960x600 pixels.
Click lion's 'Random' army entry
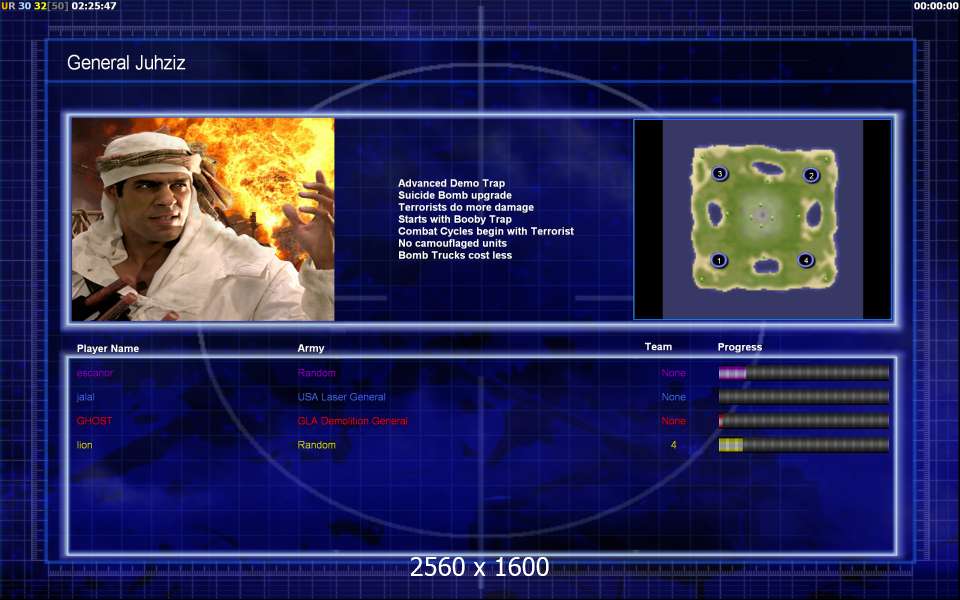tap(317, 445)
